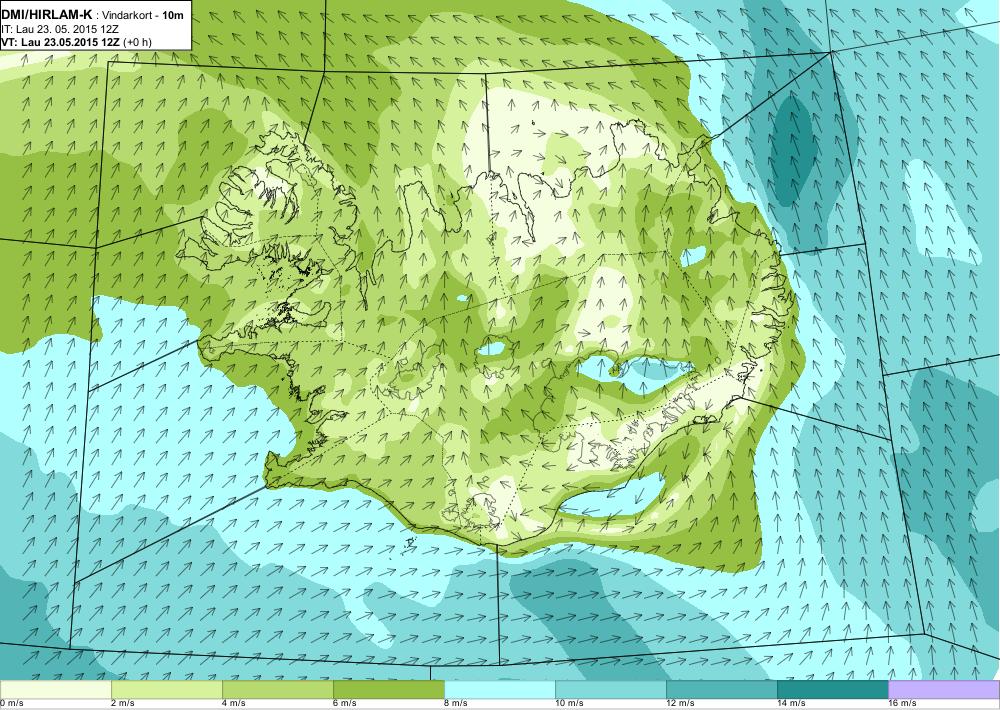Click the DMI/HIRLAM-K title text
1000x710 pixels.
47,15
